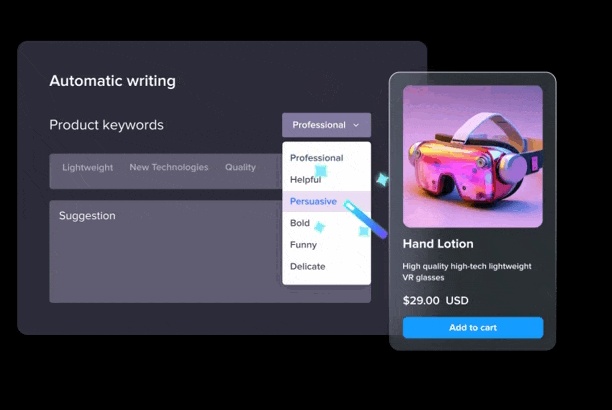Click the Lightweight keyword tag
Image resolution: width=612 pixels, height=410 pixels.
pos(87,168)
